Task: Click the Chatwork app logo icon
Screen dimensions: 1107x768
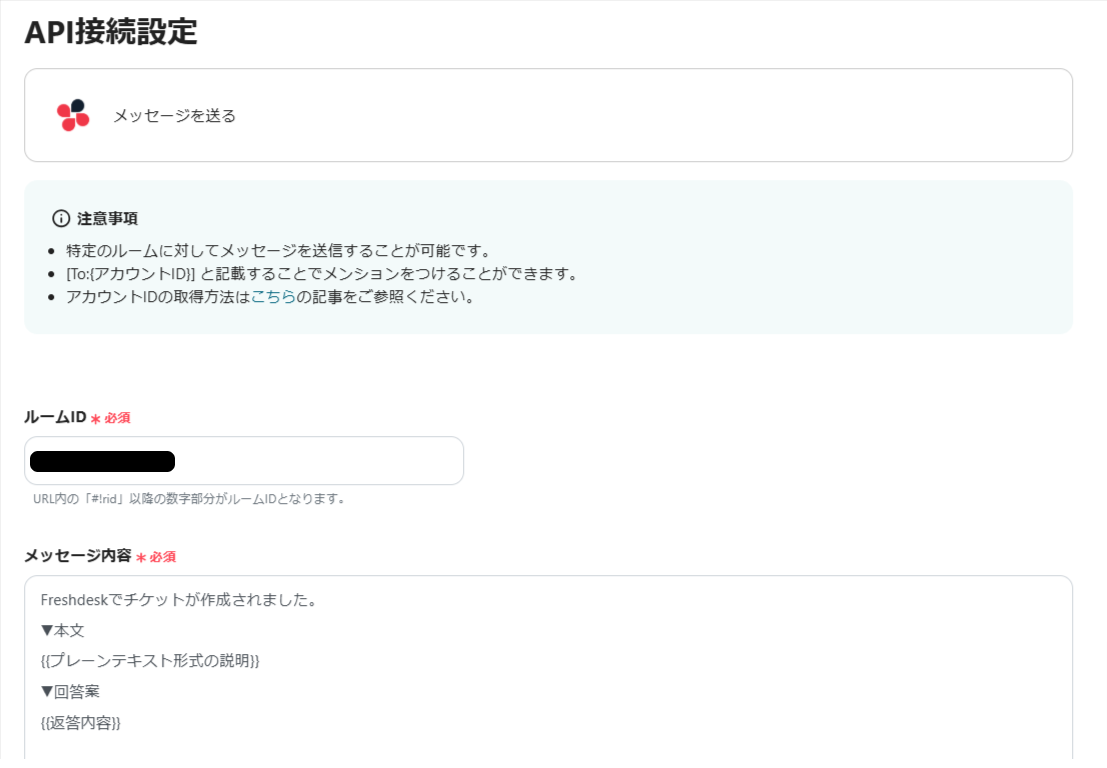Action: click(73, 115)
